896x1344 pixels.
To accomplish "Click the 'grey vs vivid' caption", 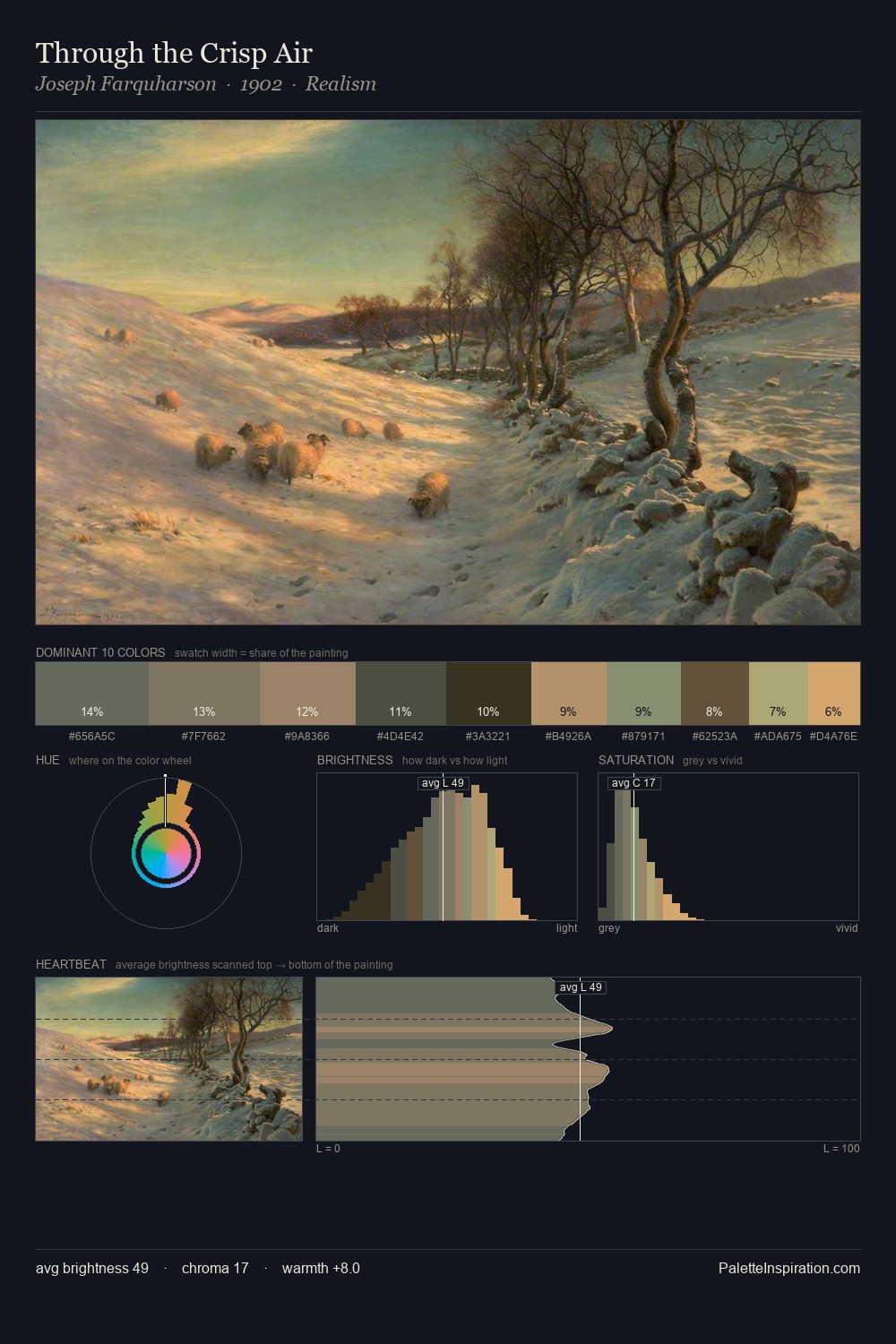I will pyautogui.click(x=712, y=761).
